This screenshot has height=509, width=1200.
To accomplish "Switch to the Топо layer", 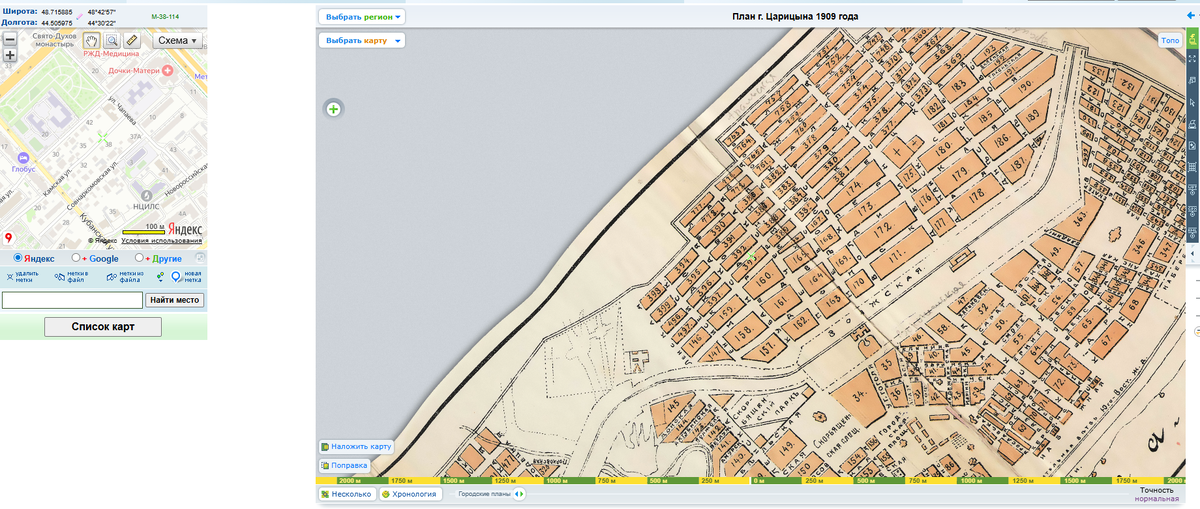I will click(1170, 40).
